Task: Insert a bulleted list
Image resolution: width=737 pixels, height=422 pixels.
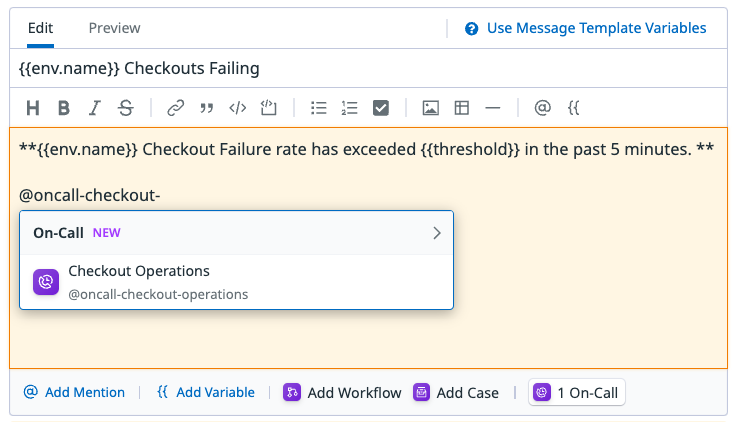Action: [319, 108]
